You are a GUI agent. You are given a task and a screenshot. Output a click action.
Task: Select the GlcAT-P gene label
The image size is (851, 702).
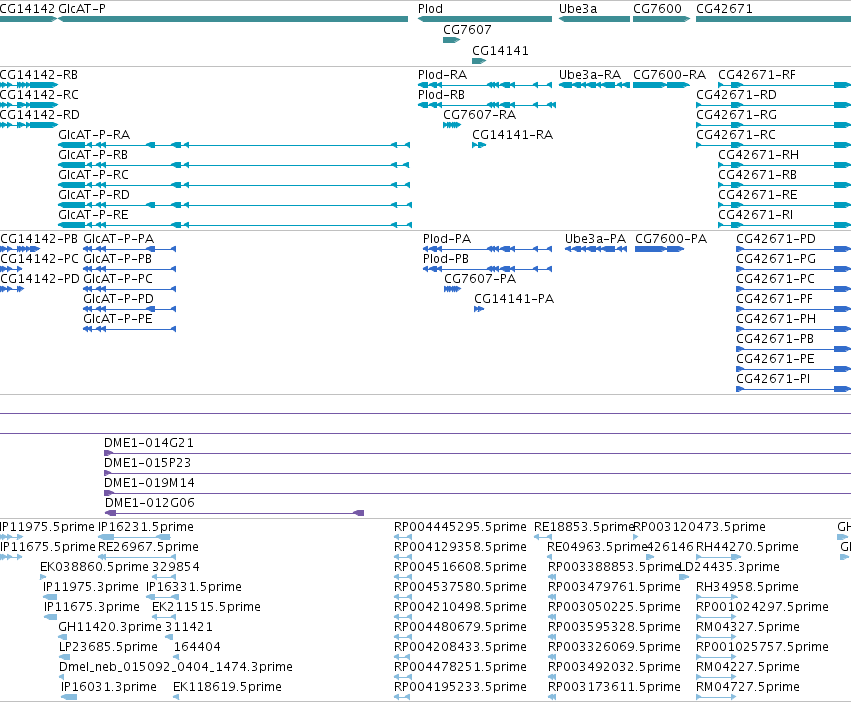[82, 9]
